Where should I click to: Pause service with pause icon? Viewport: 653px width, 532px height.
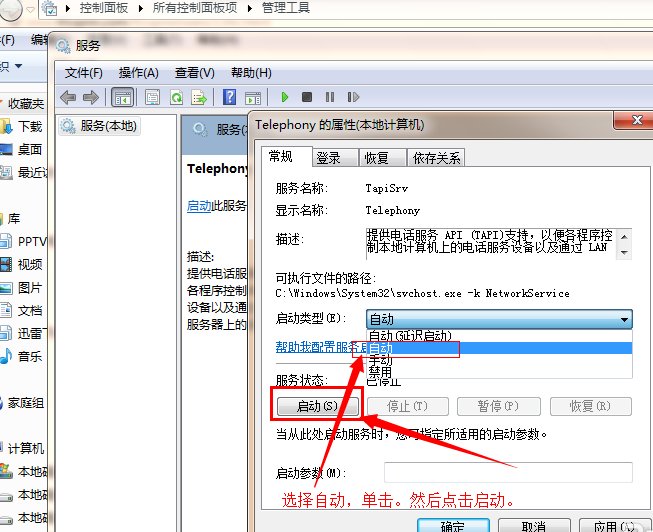tap(330, 97)
